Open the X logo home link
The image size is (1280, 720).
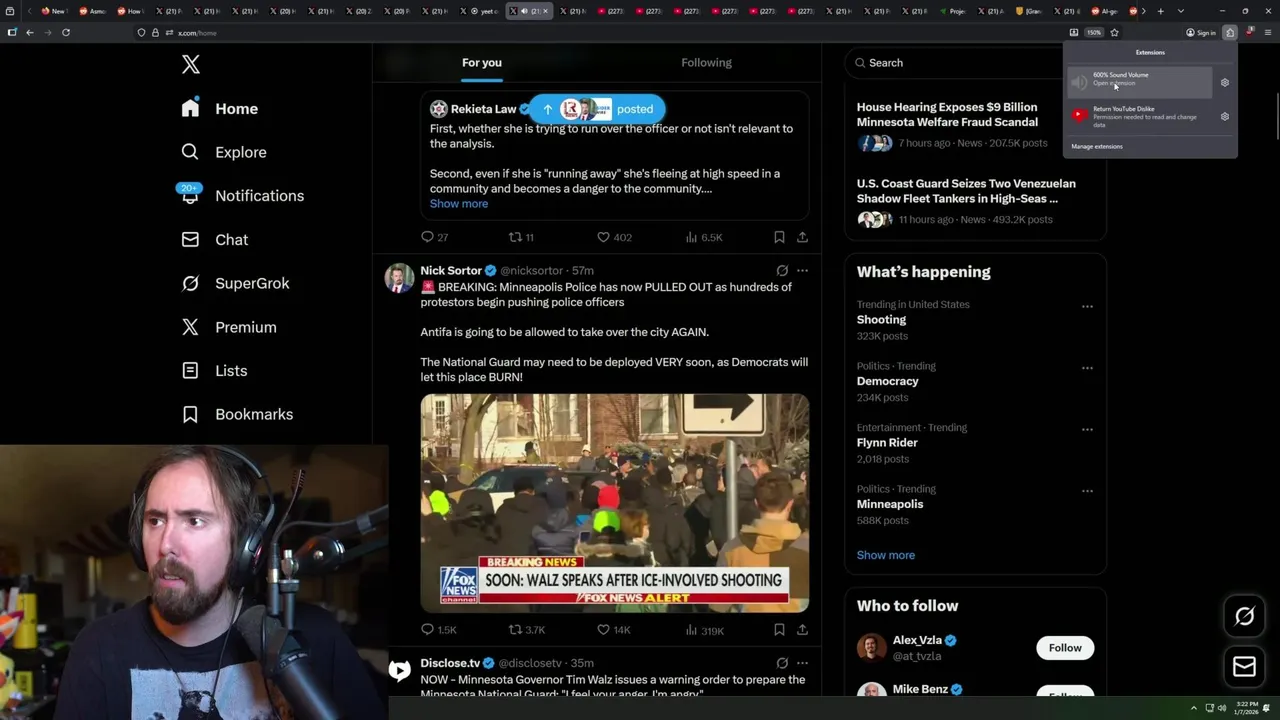pyautogui.click(x=191, y=65)
